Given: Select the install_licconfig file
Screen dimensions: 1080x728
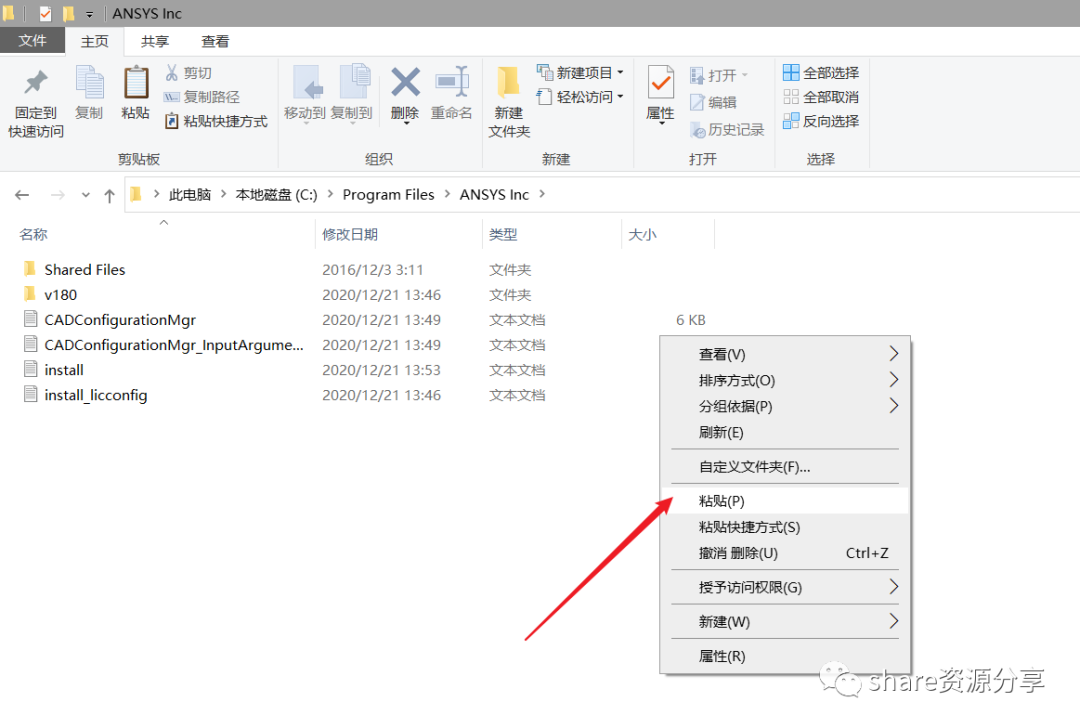Looking at the screenshot, I should coord(96,395).
